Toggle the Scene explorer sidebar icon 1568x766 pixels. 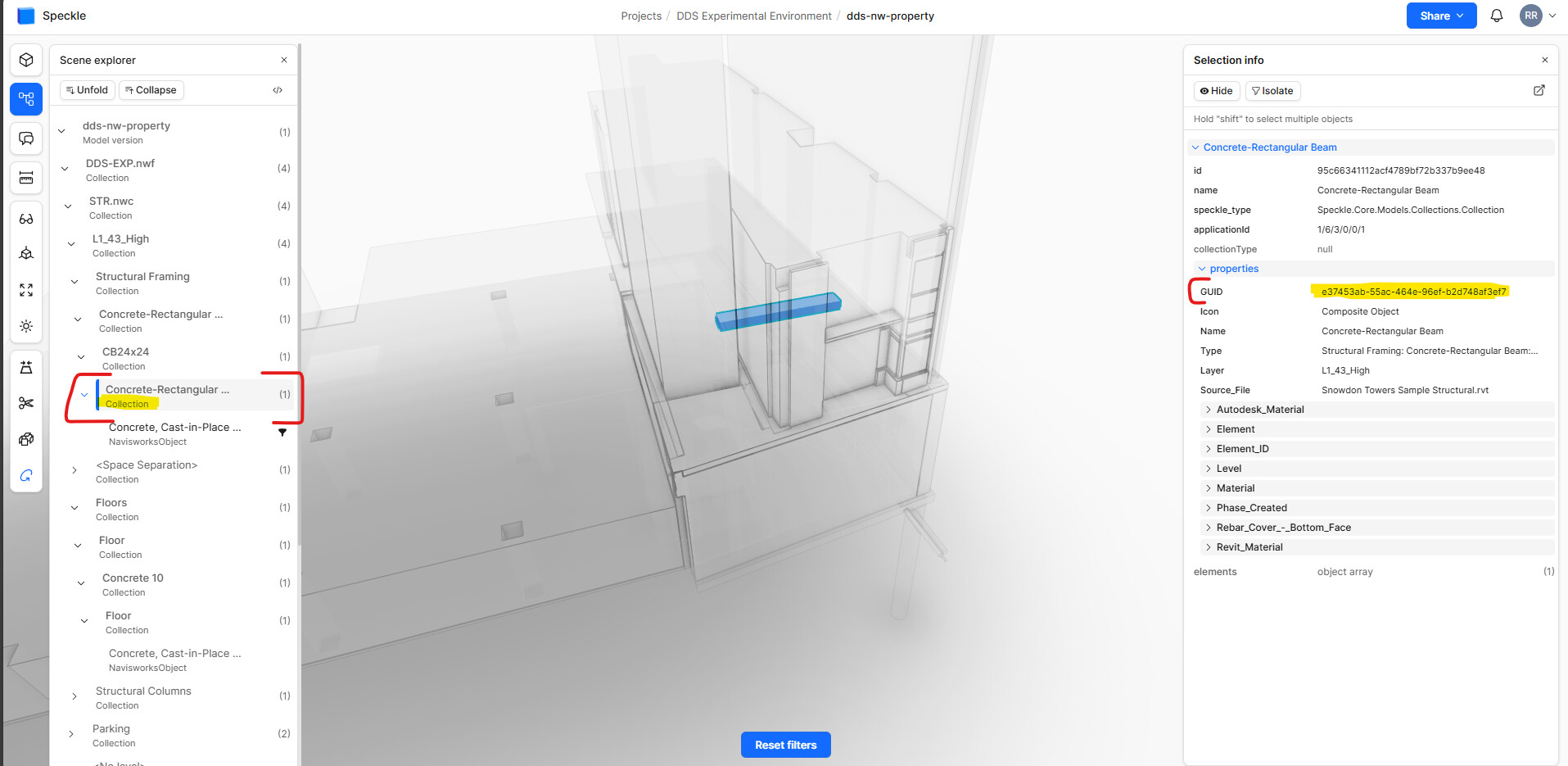click(x=26, y=99)
